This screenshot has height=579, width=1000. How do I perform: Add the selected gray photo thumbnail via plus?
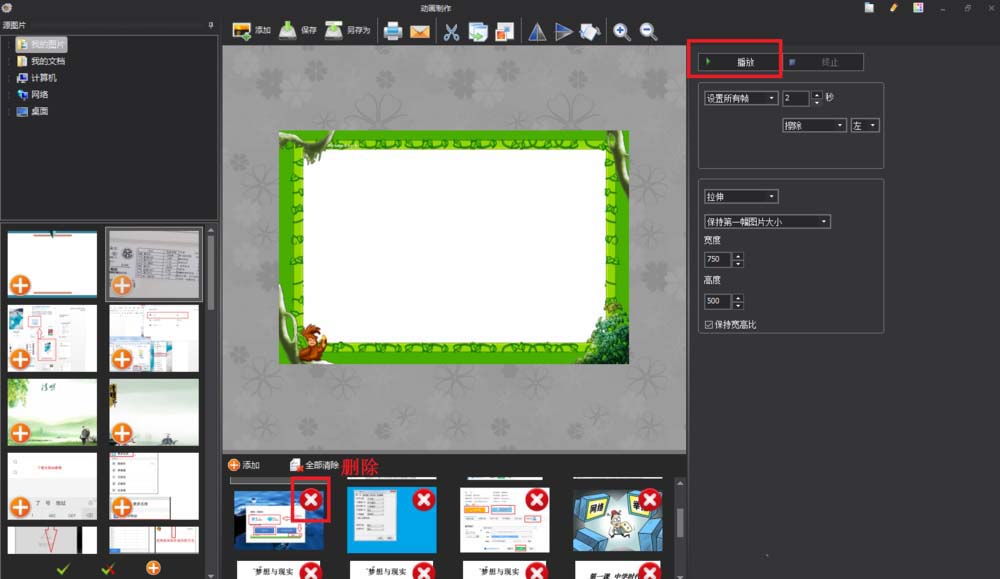point(122,285)
